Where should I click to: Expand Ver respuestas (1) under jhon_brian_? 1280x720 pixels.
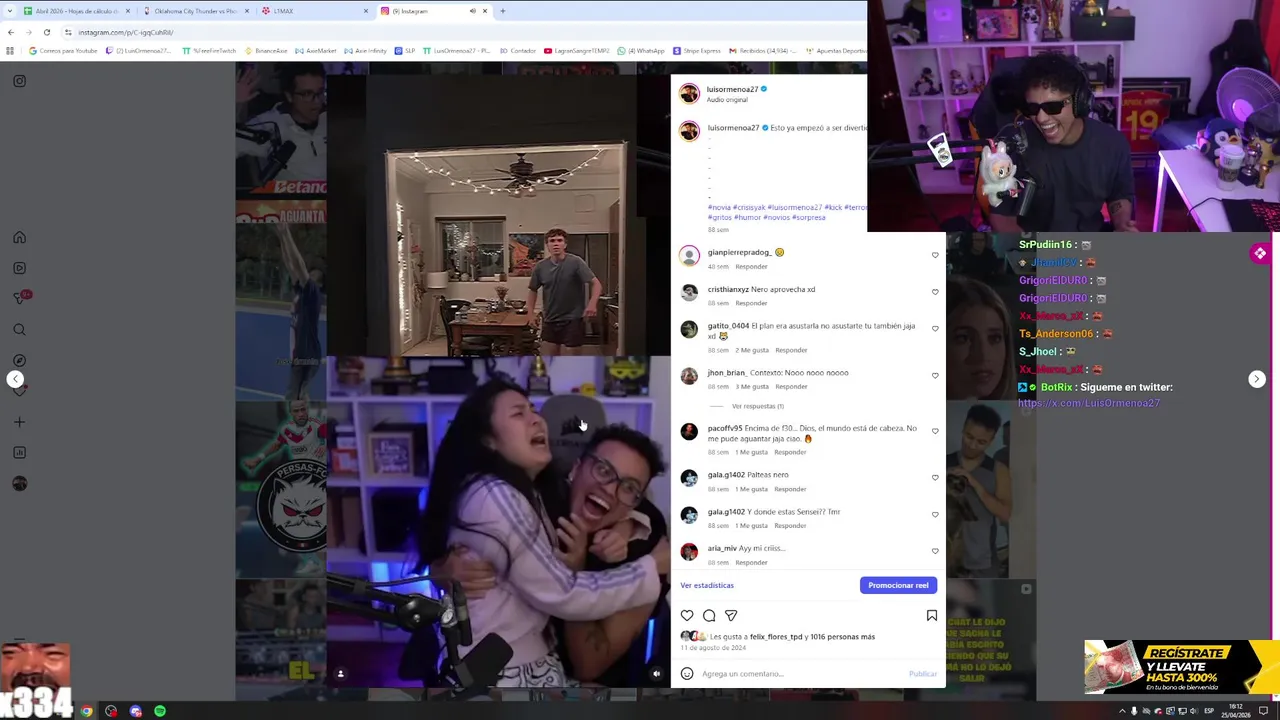click(757, 406)
